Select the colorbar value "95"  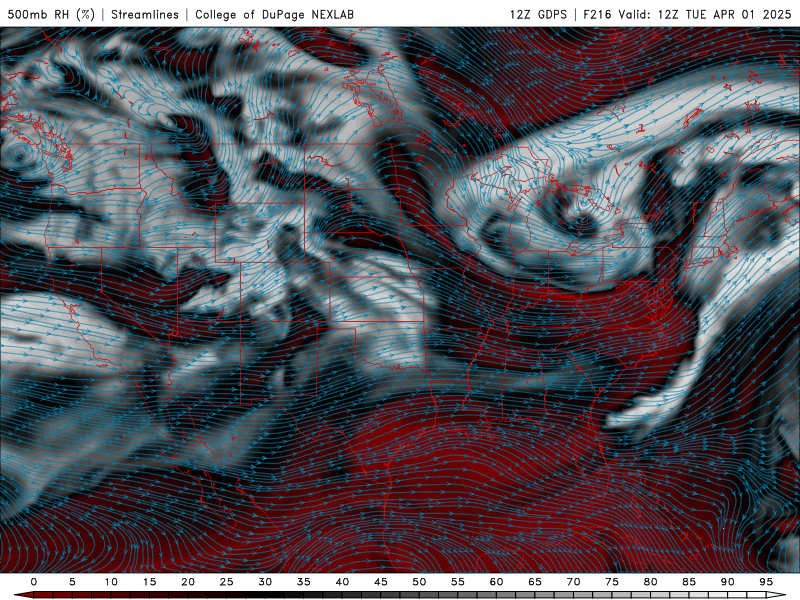pyautogui.click(x=766, y=582)
